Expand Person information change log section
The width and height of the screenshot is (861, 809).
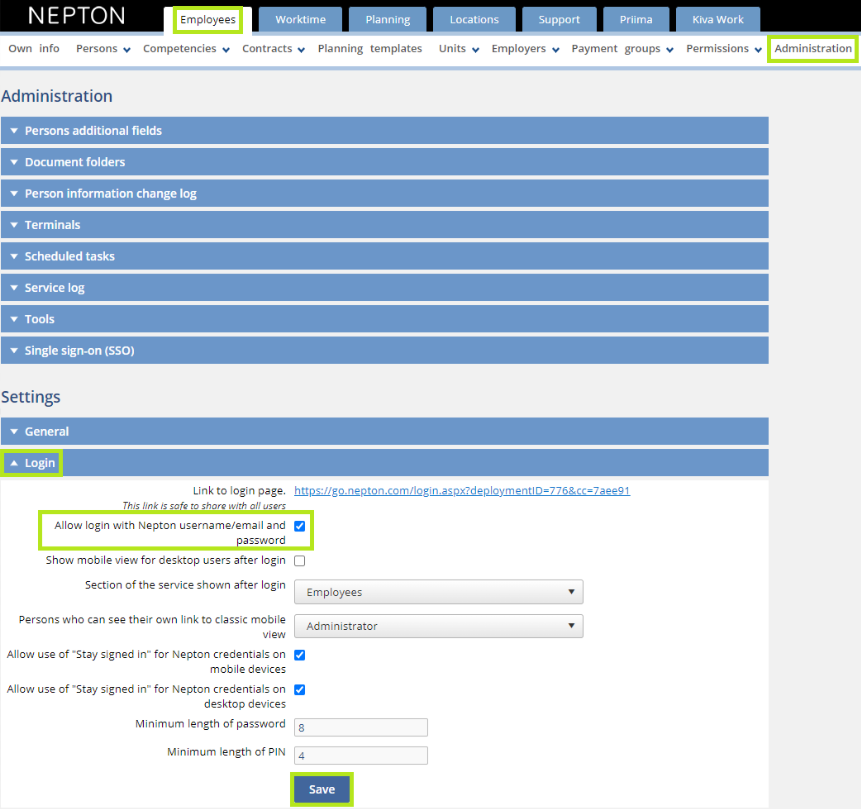coord(384,193)
